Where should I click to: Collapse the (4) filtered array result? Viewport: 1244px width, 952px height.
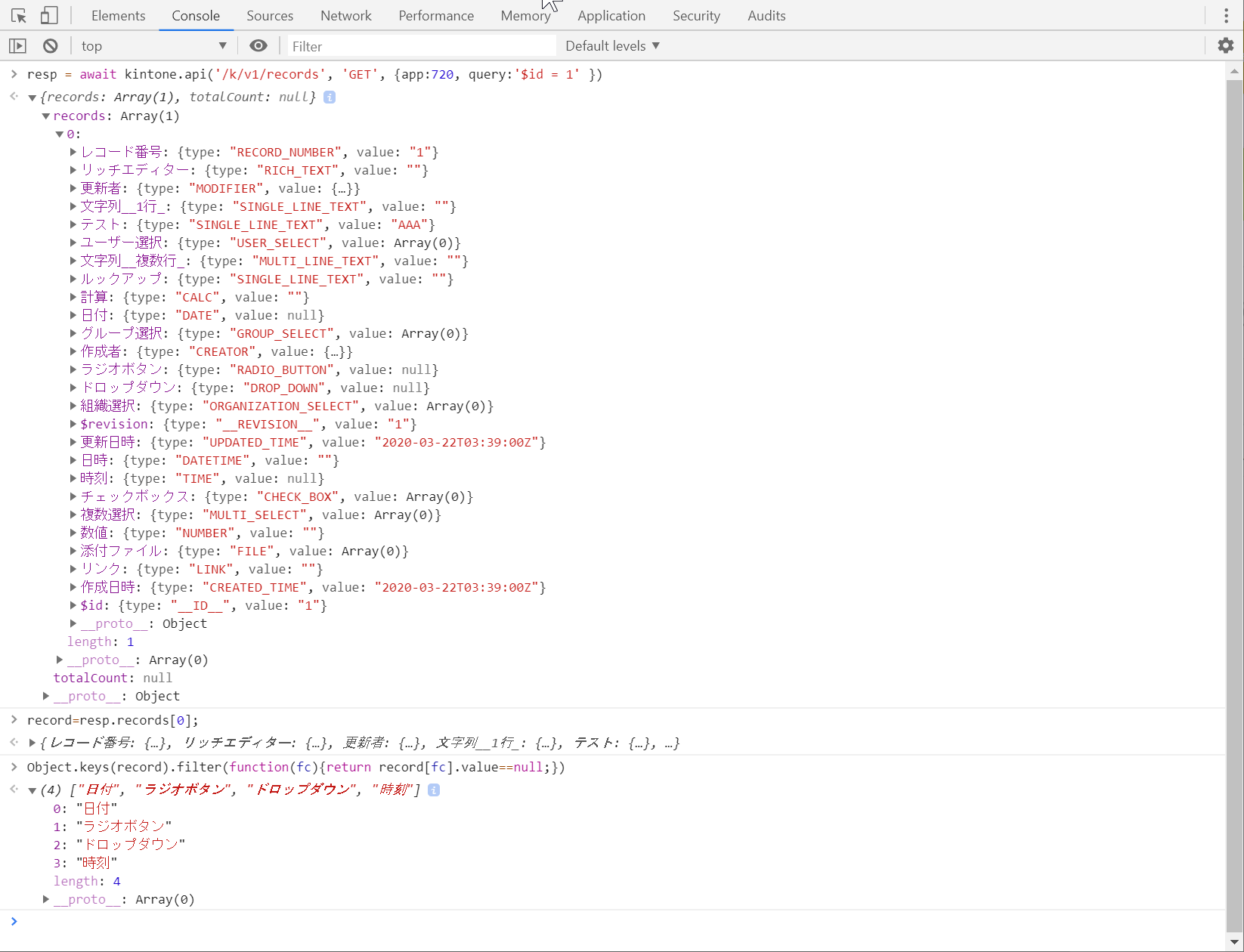coord(32,790)
